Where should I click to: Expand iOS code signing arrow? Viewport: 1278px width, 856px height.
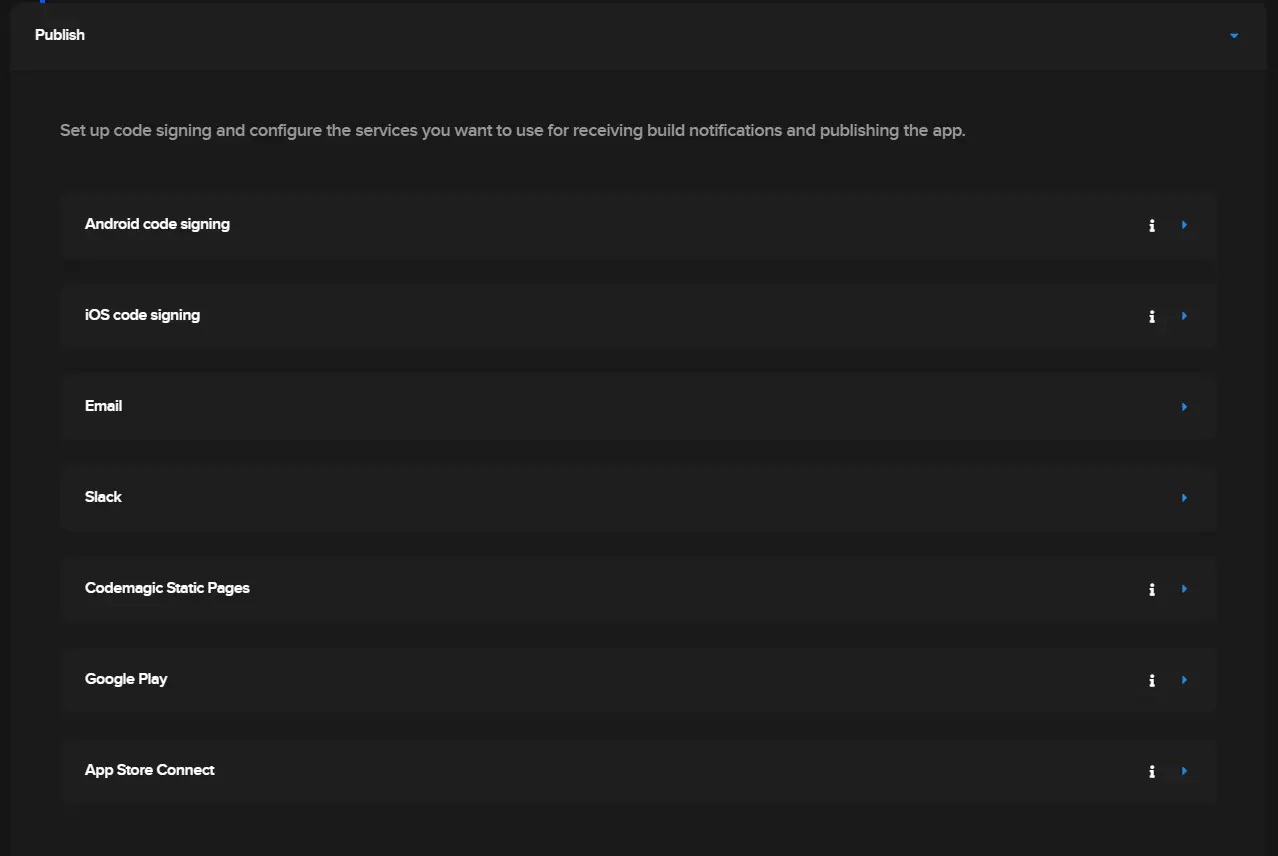(1184, 316)
